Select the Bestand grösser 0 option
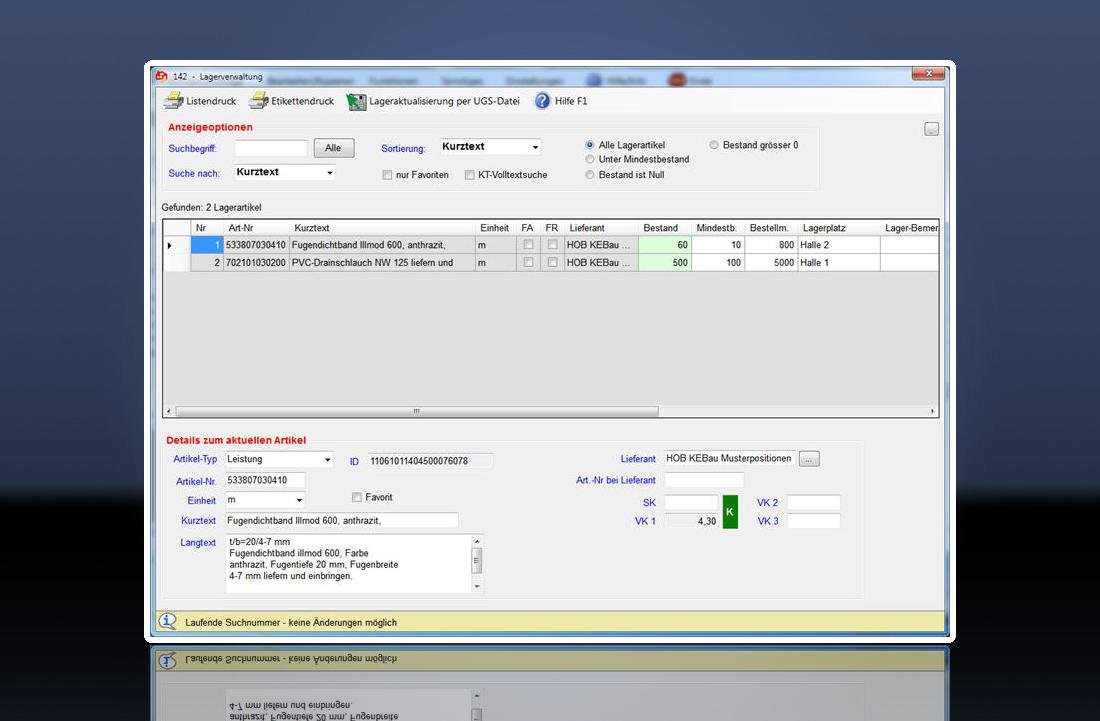This screenshot has height=721, width=1100. [x=714, y=145]
